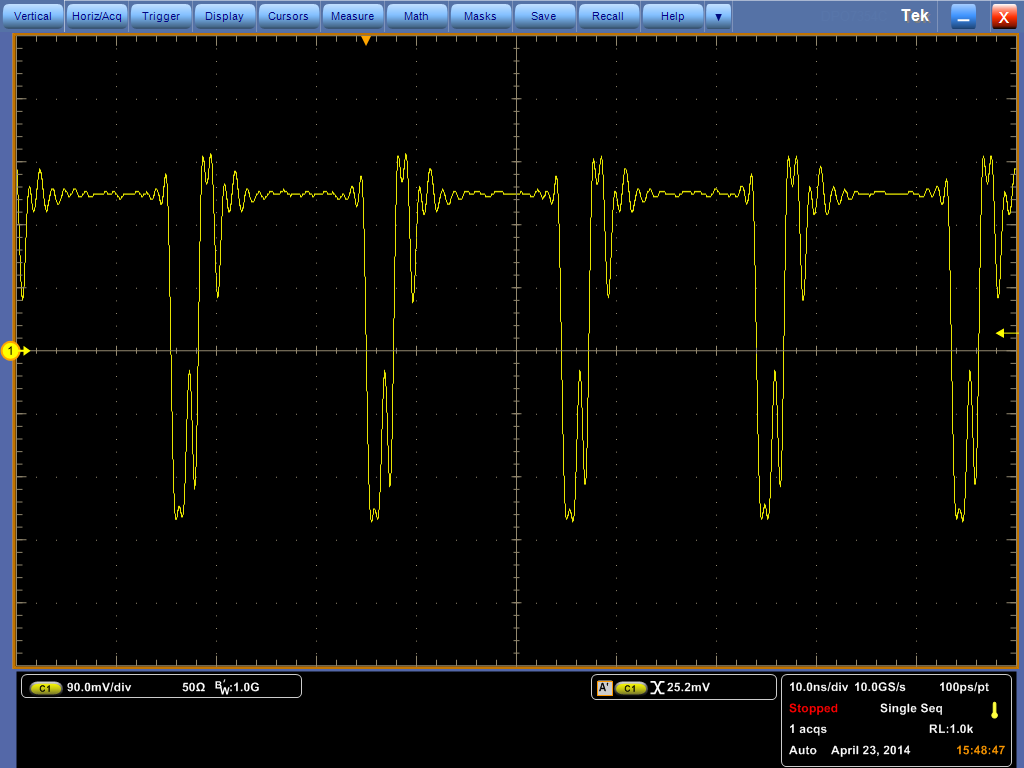Click the 15:48:47 time readout
Screen dimensions: 1024x768
(980, 750)
